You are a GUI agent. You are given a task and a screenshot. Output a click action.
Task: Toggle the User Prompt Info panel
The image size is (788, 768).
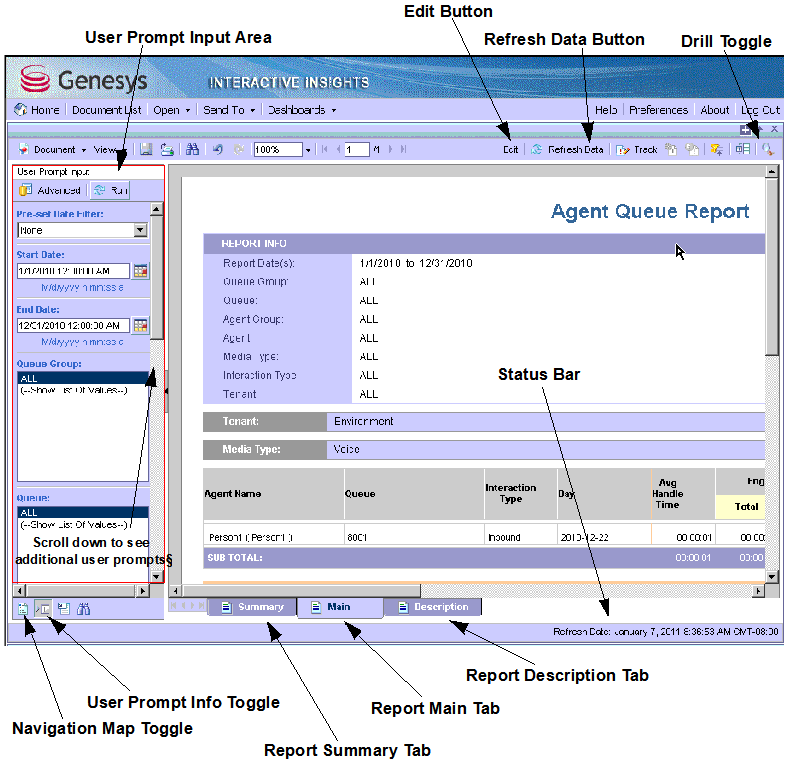(43, 608)
